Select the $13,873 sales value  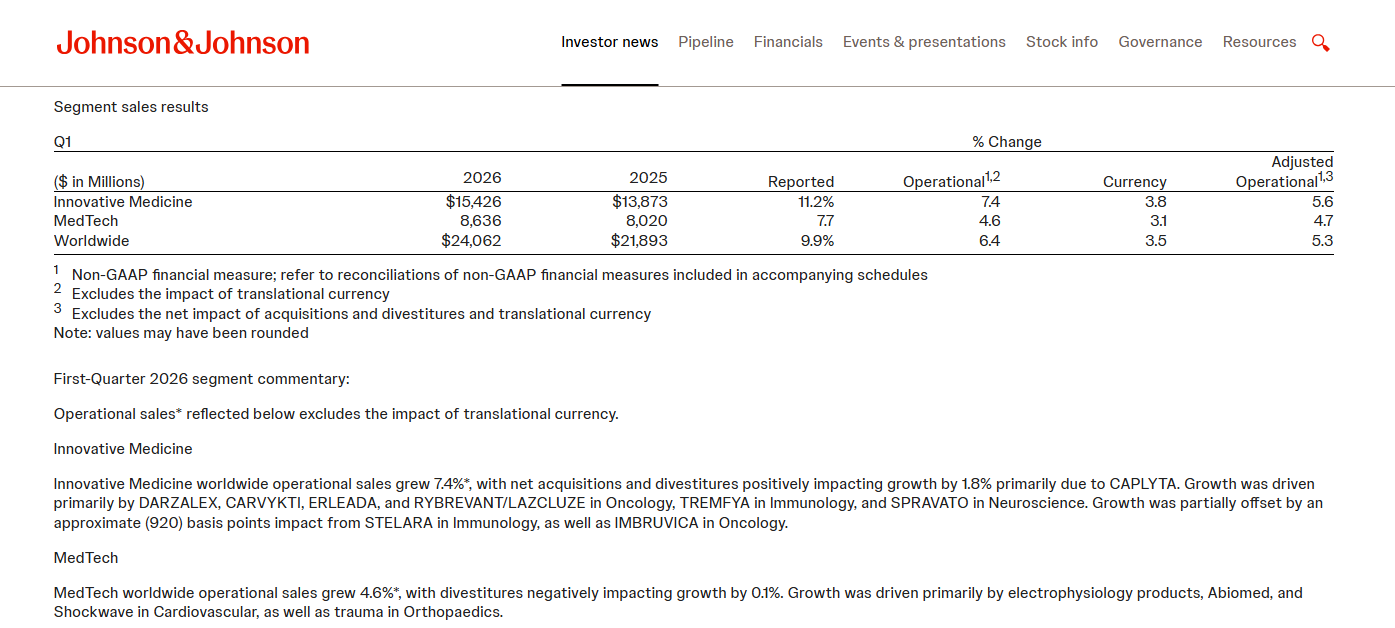(640, 202)
